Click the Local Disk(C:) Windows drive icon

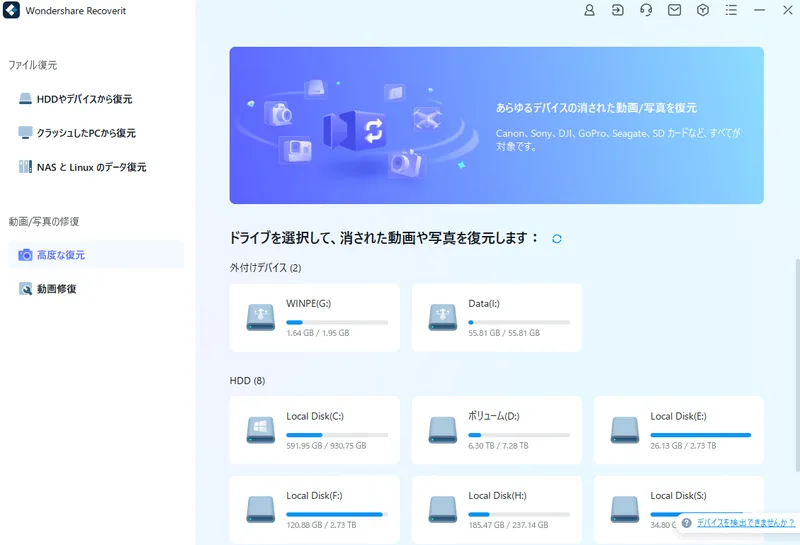(261, 430)
